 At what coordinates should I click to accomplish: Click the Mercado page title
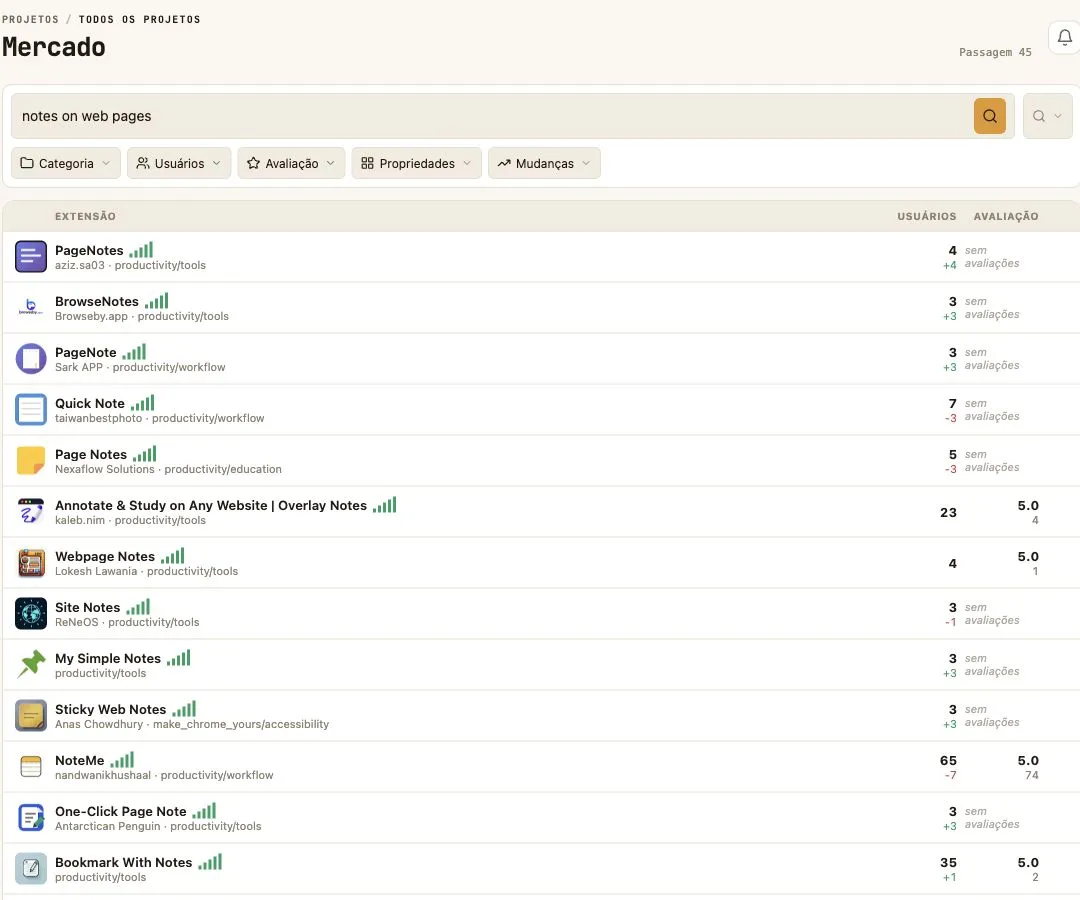(54, 47)
